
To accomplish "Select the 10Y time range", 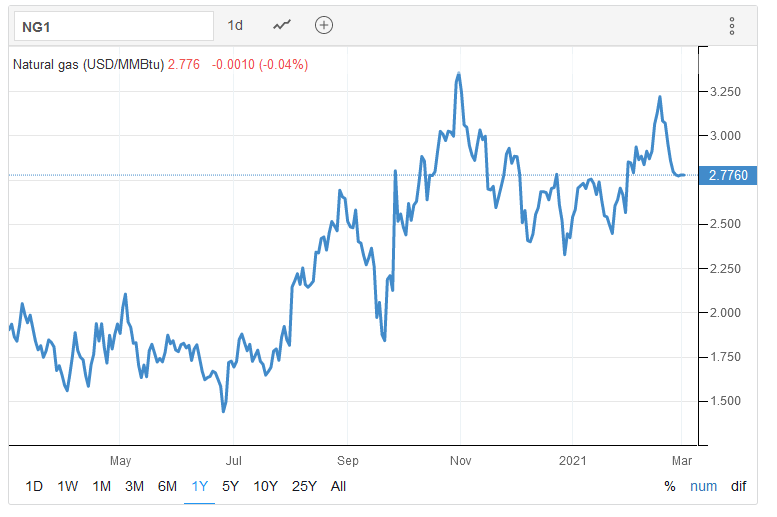I will coord(266,486).
